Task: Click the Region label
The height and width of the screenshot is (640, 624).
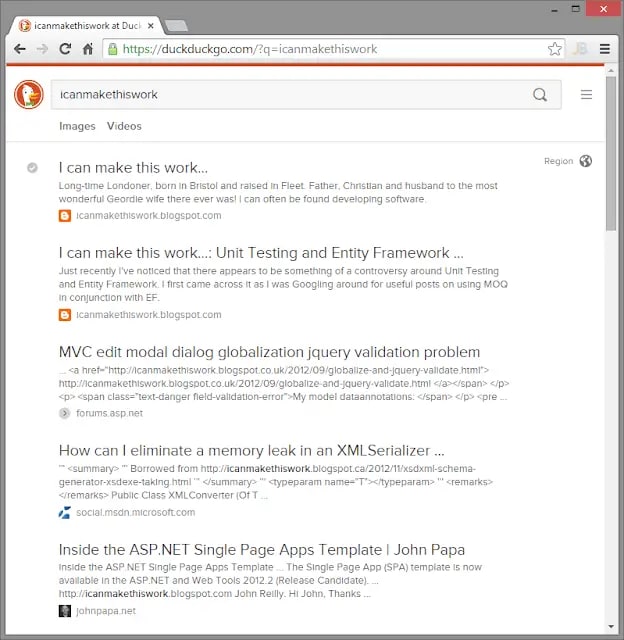Action: [558, 161]
